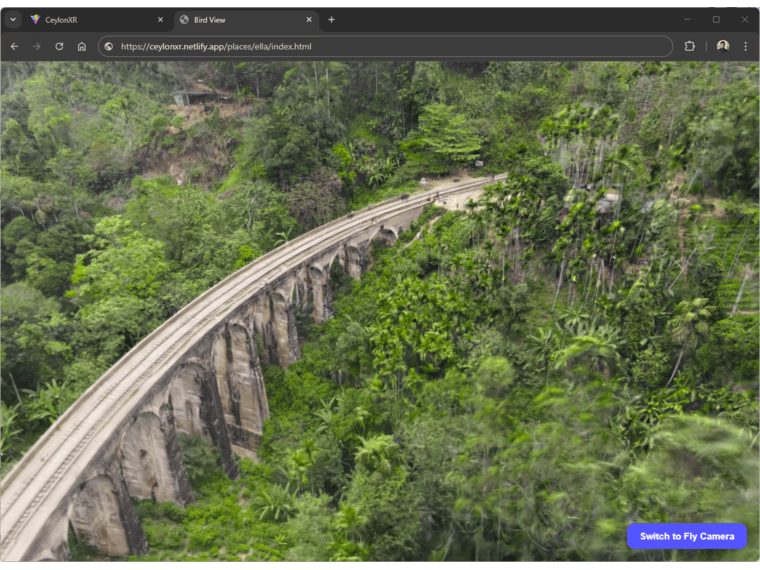Click the forward navigation arrow

click(37, 46)
